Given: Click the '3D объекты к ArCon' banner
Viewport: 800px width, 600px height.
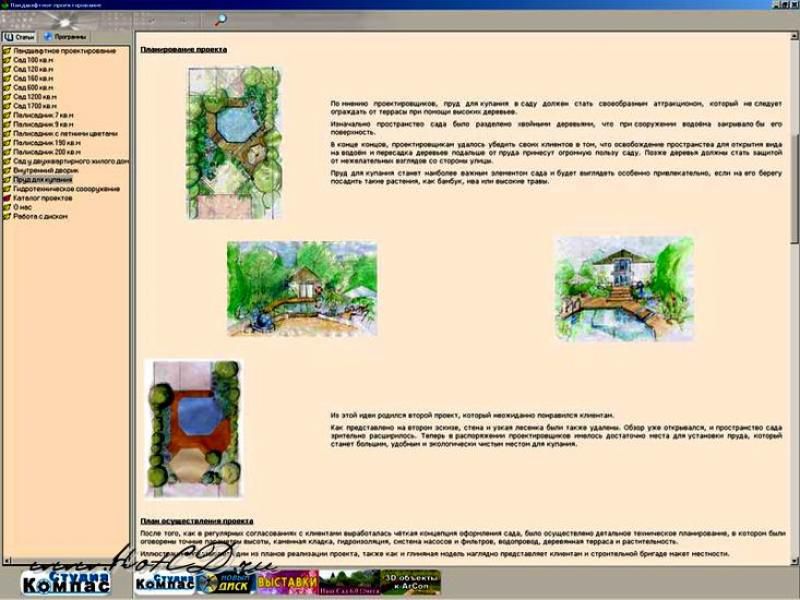Looking at the screenshot, I should (410, 581).
